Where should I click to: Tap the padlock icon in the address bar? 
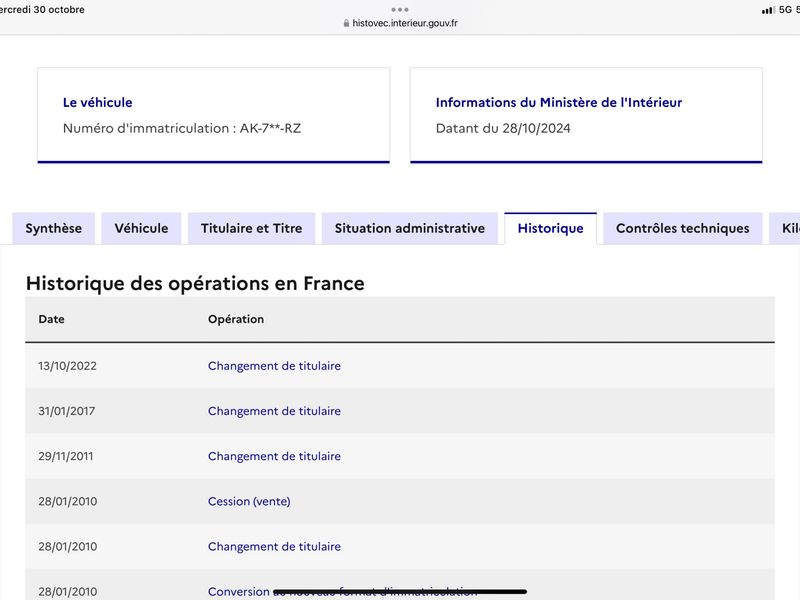coord(346,23)
